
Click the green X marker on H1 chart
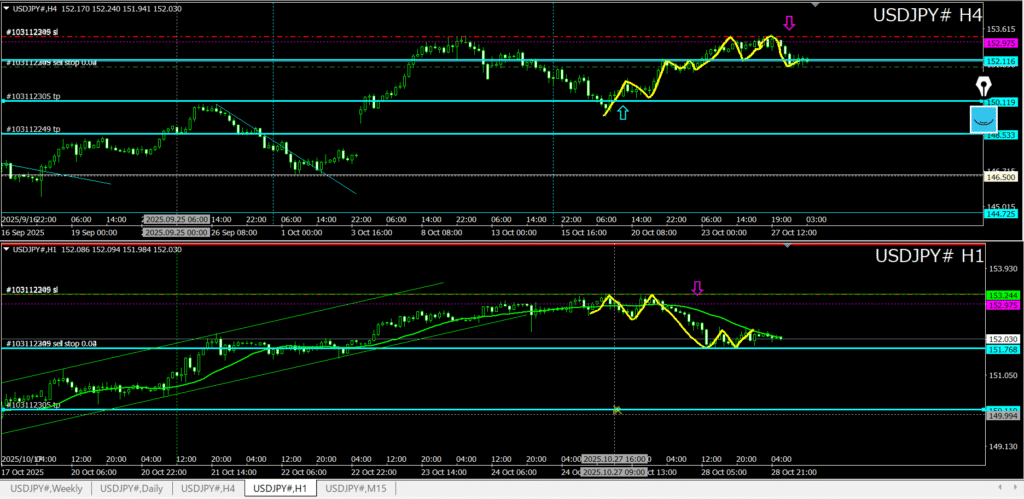617,410
